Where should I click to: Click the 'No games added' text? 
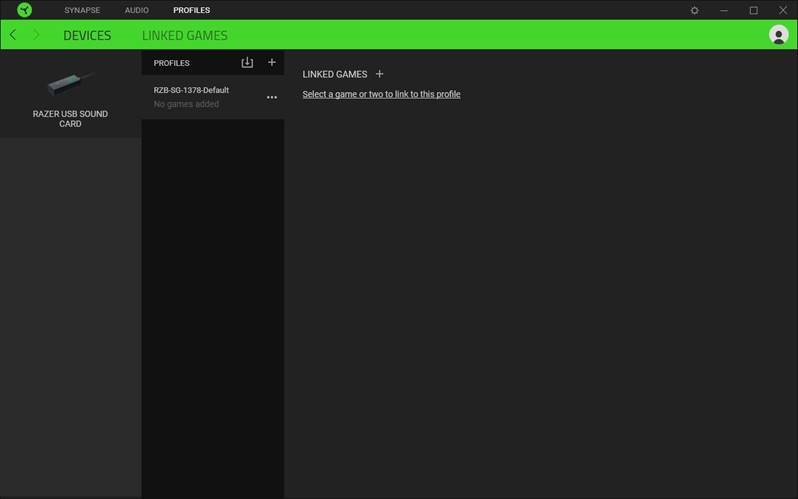[x=186, y=104]
